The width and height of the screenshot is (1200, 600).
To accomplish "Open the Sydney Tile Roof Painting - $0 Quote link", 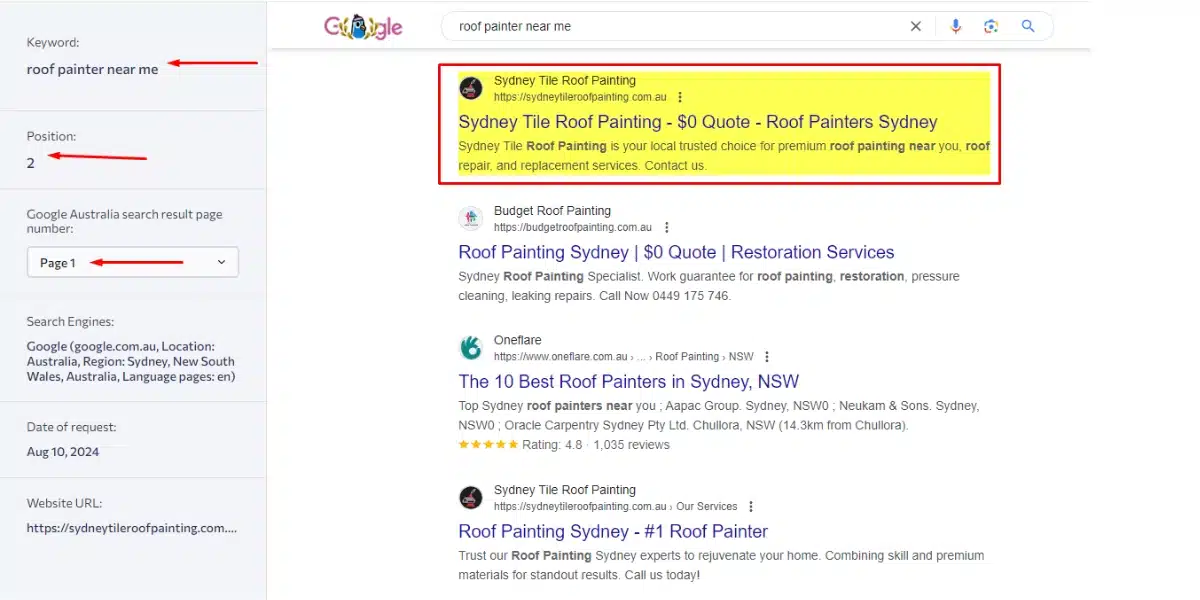I will (x=698, y=122).
